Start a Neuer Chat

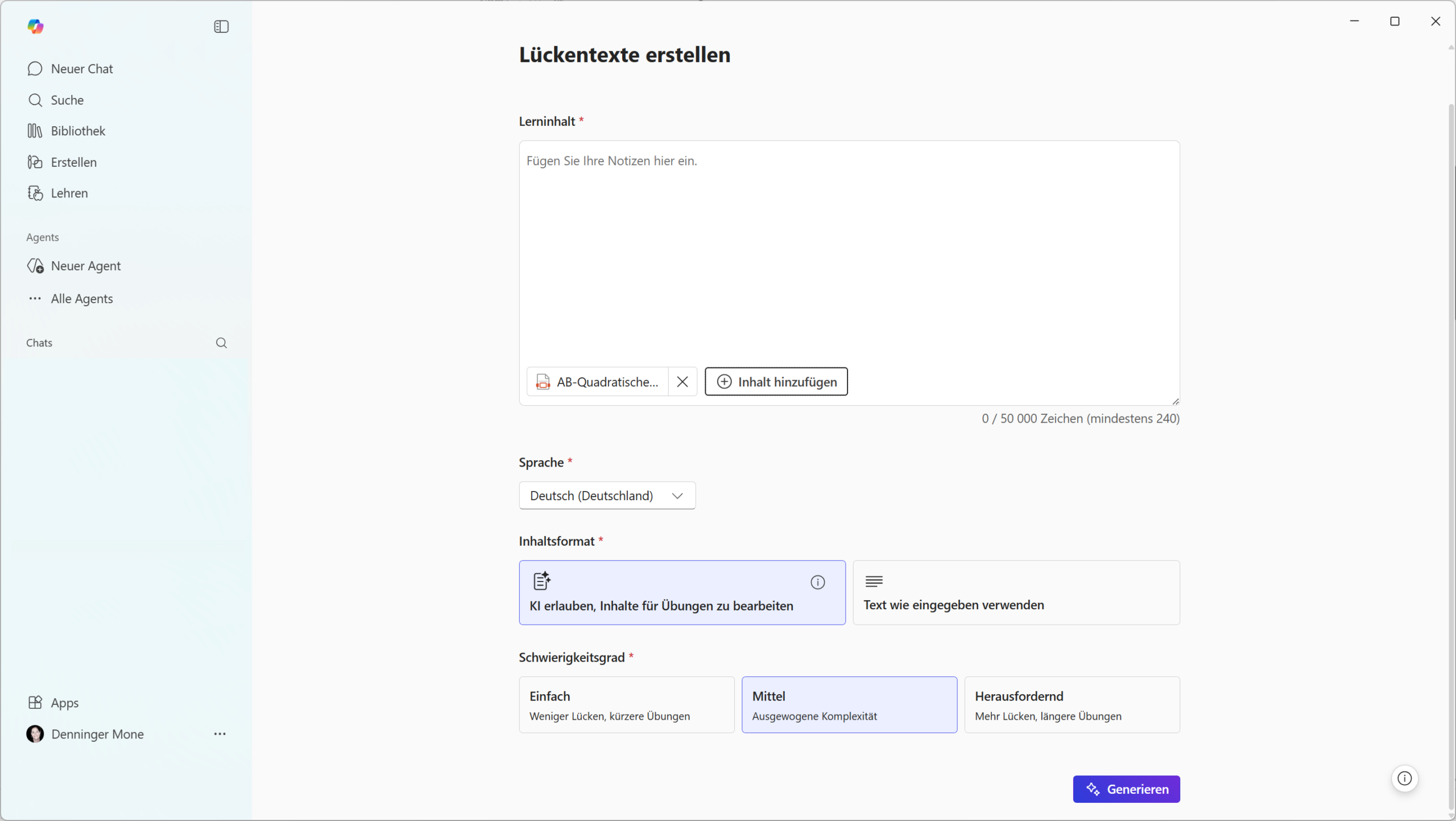(x=81, y=69)
